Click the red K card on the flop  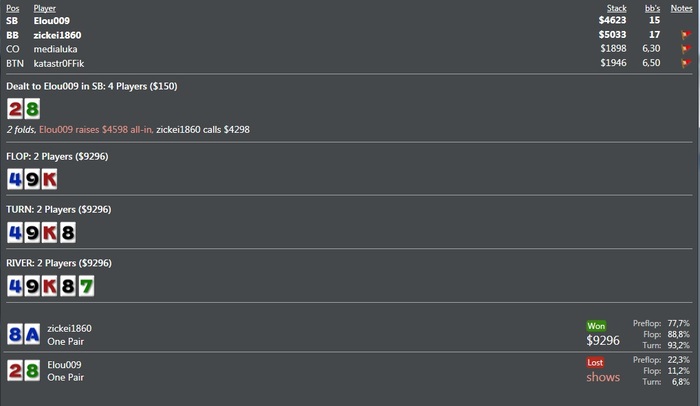(x=49, y=179)
